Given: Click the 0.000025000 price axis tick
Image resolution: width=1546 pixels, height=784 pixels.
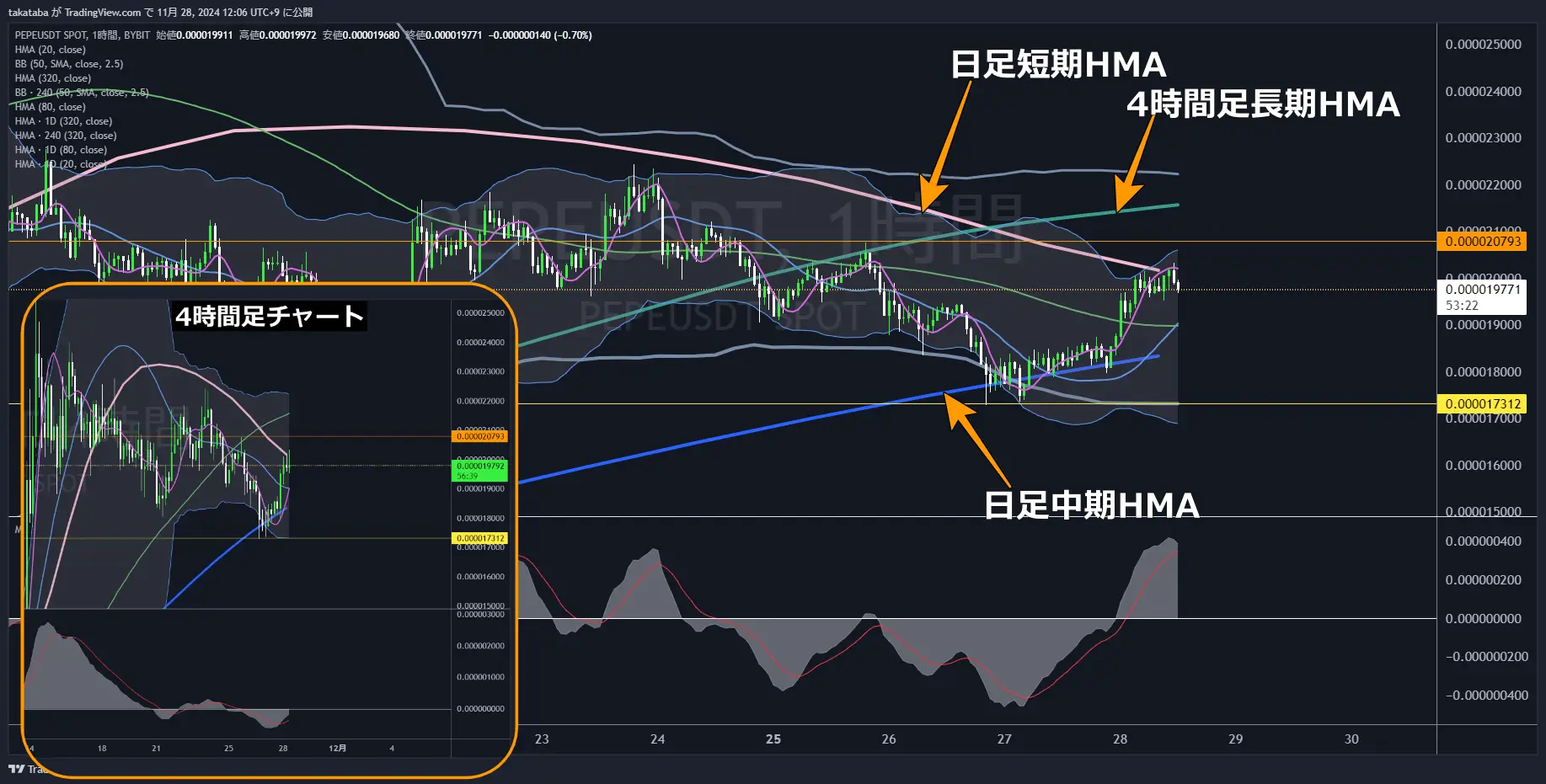Looking at the screenshot, I should coord(1483,45).
